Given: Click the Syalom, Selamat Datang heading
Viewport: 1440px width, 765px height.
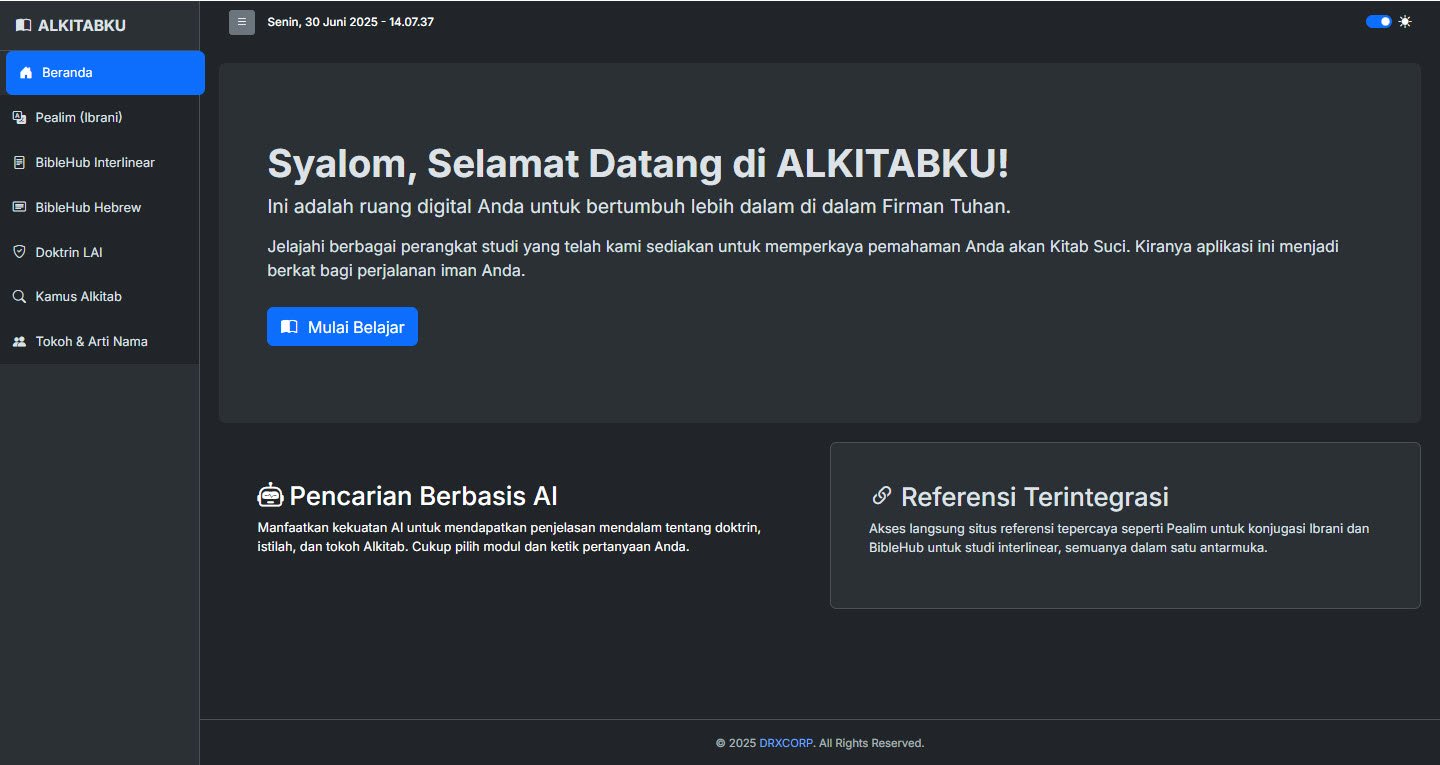Looking at the screenshot, I should 638,164.
